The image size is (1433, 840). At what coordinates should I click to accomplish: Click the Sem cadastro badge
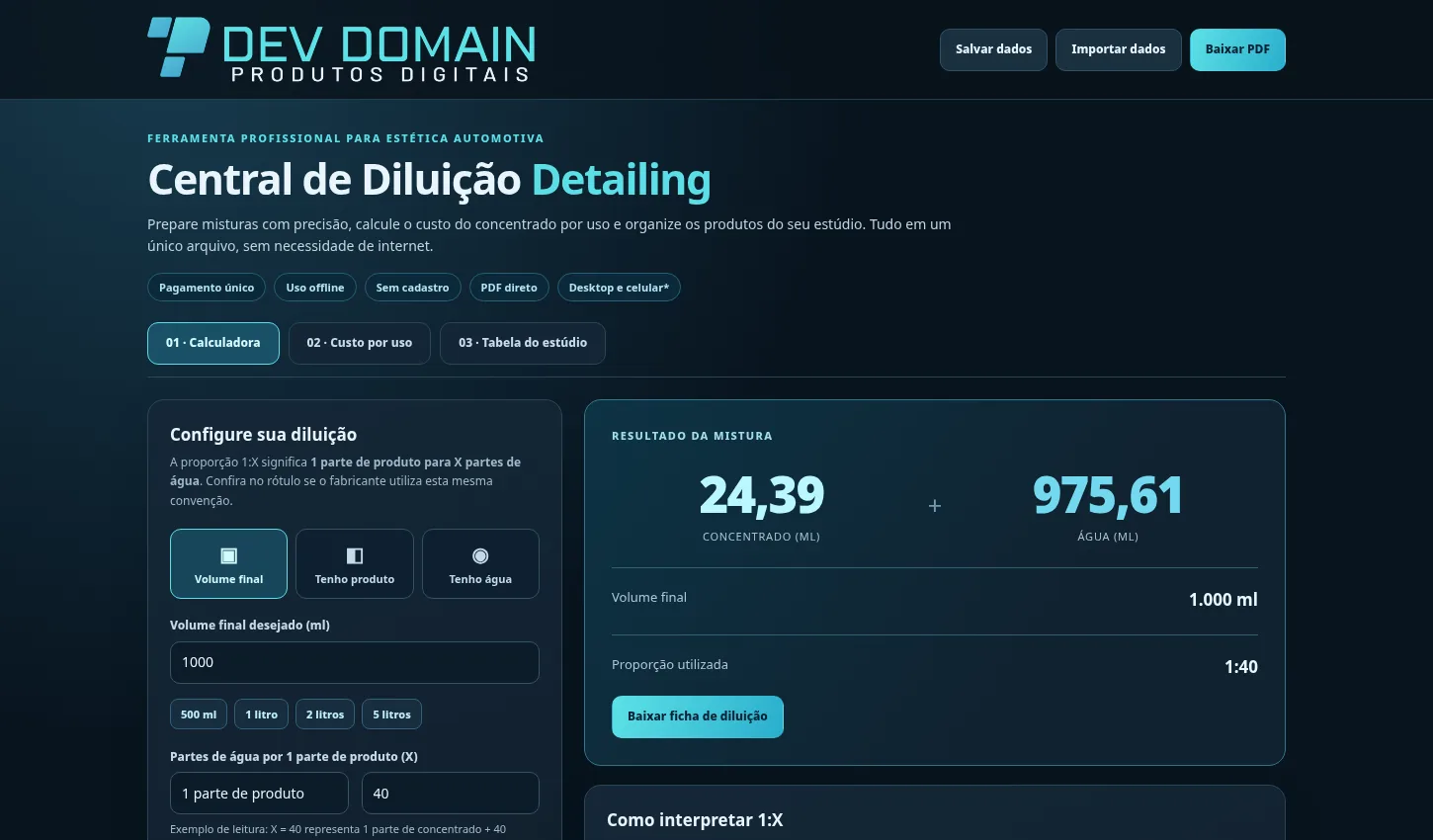pos(412,288)
